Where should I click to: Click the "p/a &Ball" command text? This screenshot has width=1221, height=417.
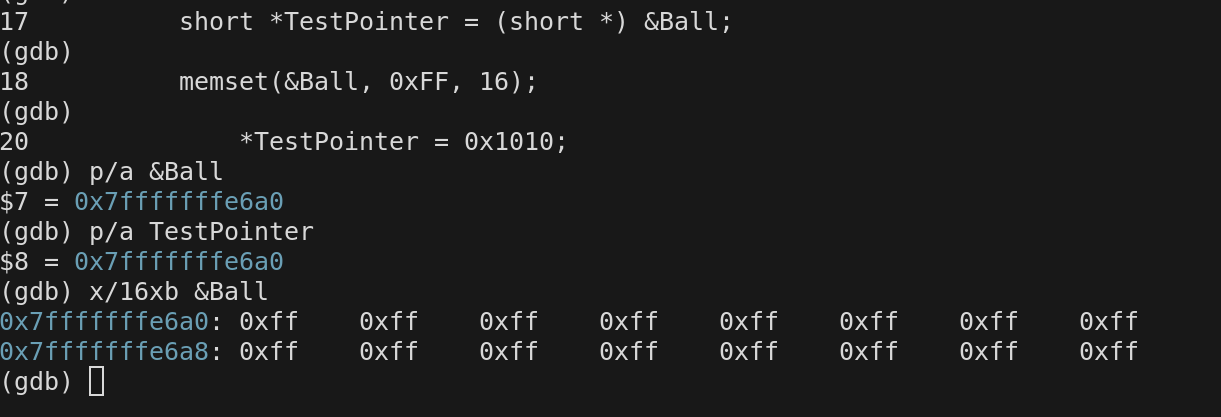click(x=156, y=171)
